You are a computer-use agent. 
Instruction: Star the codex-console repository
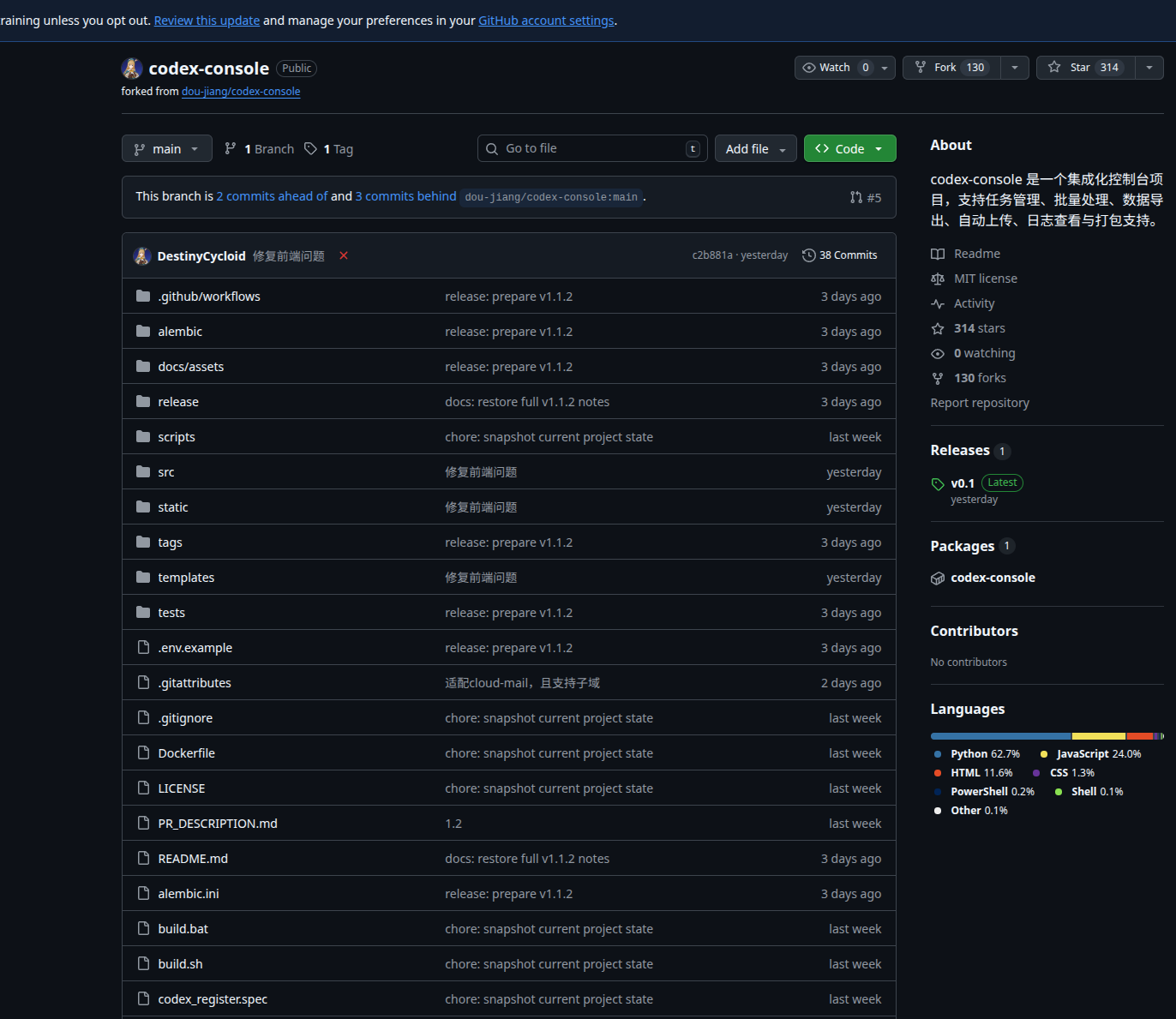click(1085, 68)
